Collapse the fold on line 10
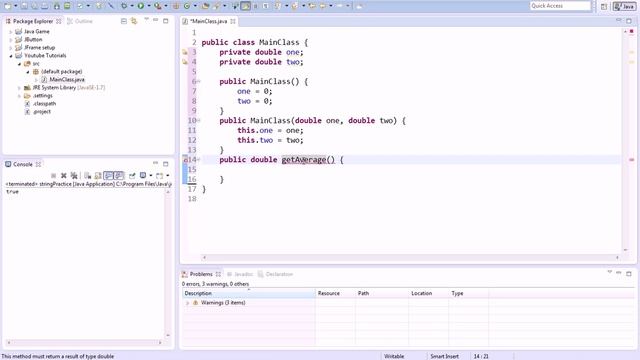Screen dimensions: 640x360 point(199,120)
